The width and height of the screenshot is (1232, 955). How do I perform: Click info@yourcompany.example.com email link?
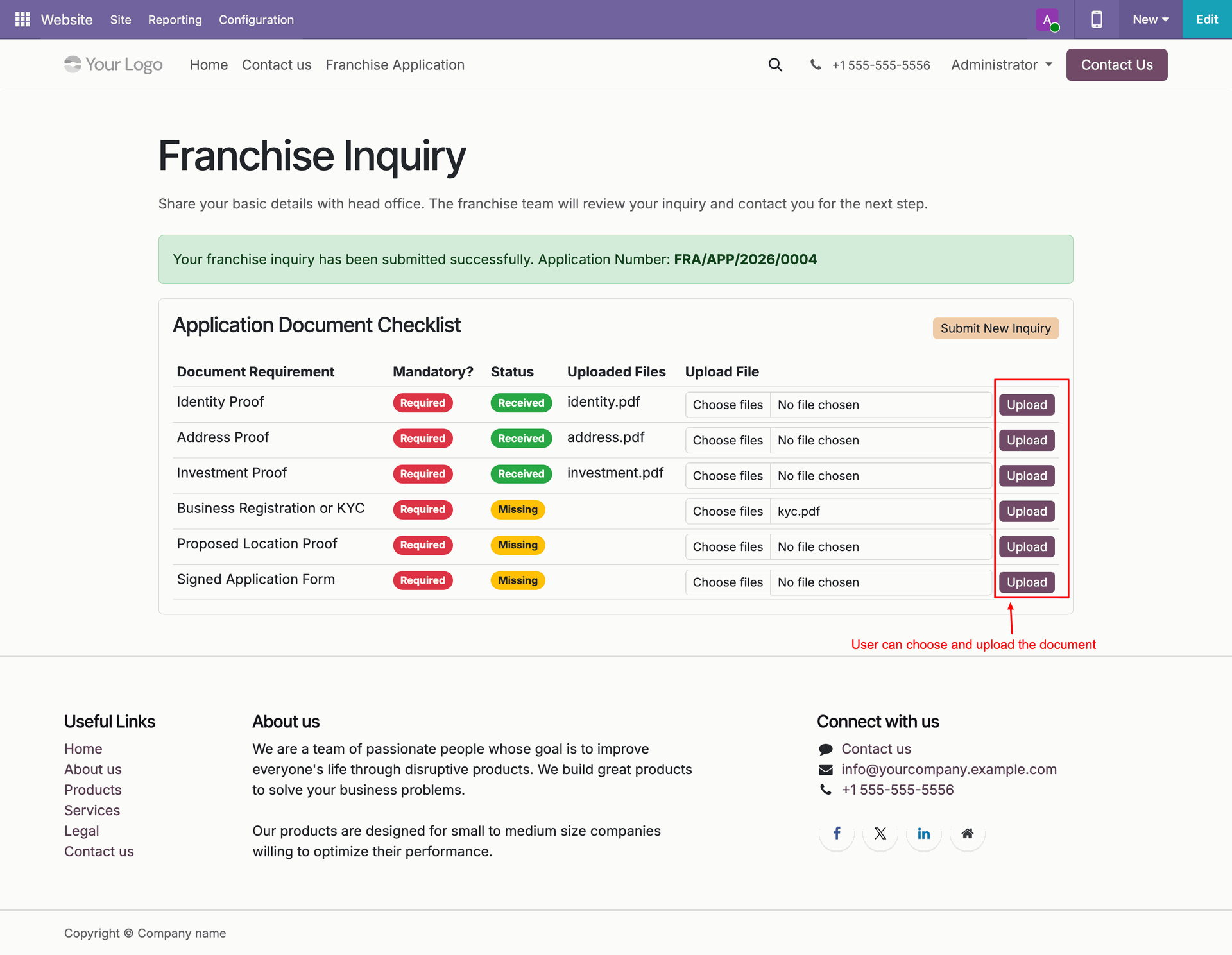point(949,769)
